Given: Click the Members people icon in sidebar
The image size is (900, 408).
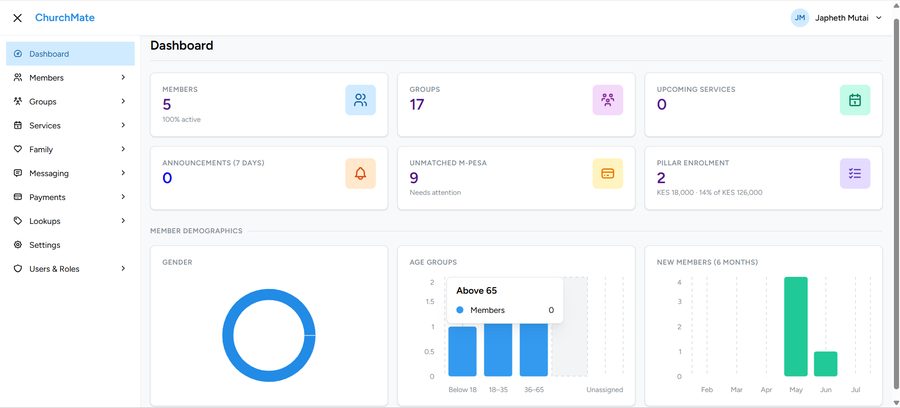Looking at the screenshot, I should pos(18,77).
